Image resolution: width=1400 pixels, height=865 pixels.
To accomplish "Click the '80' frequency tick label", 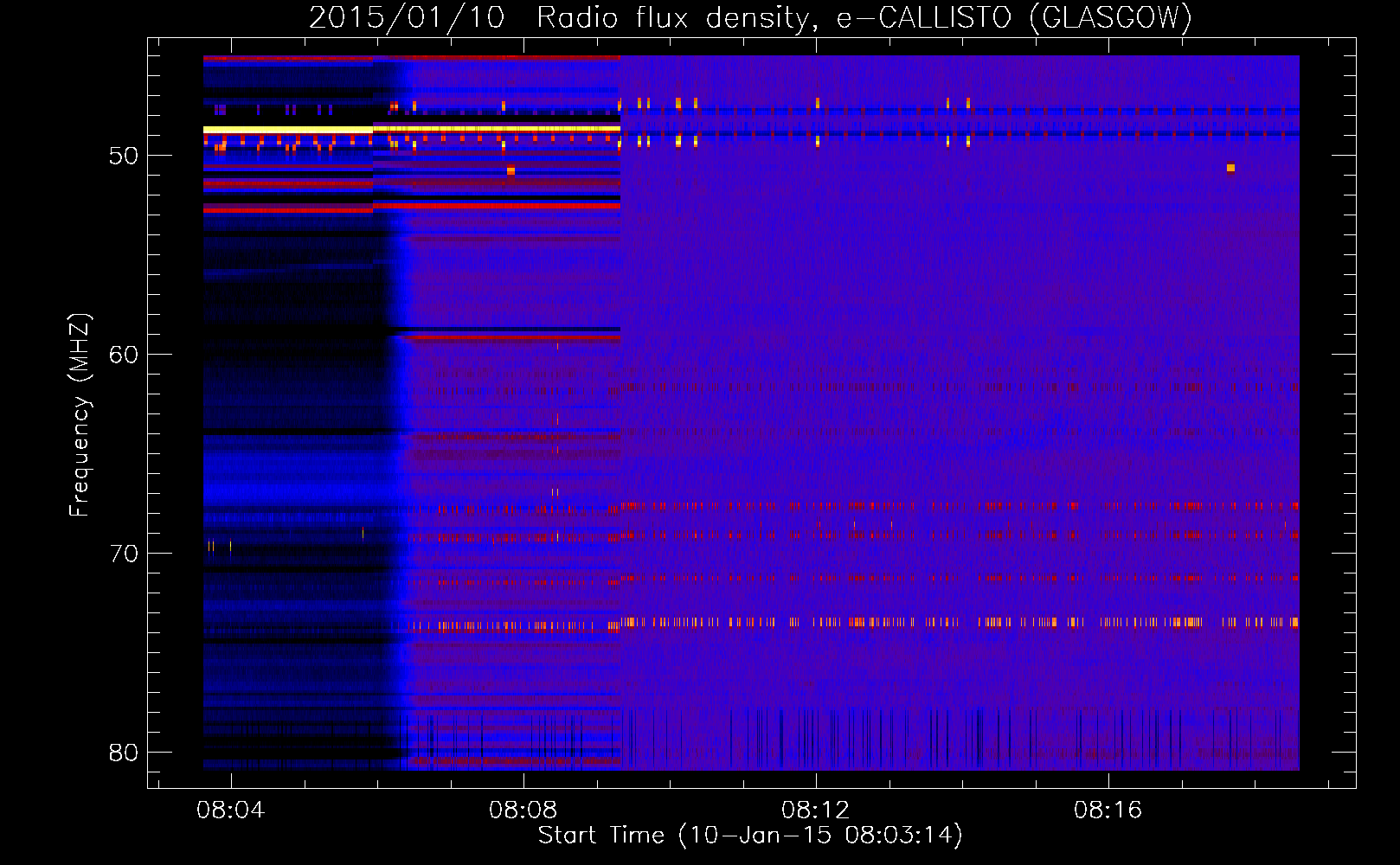I will click(124, 753).
